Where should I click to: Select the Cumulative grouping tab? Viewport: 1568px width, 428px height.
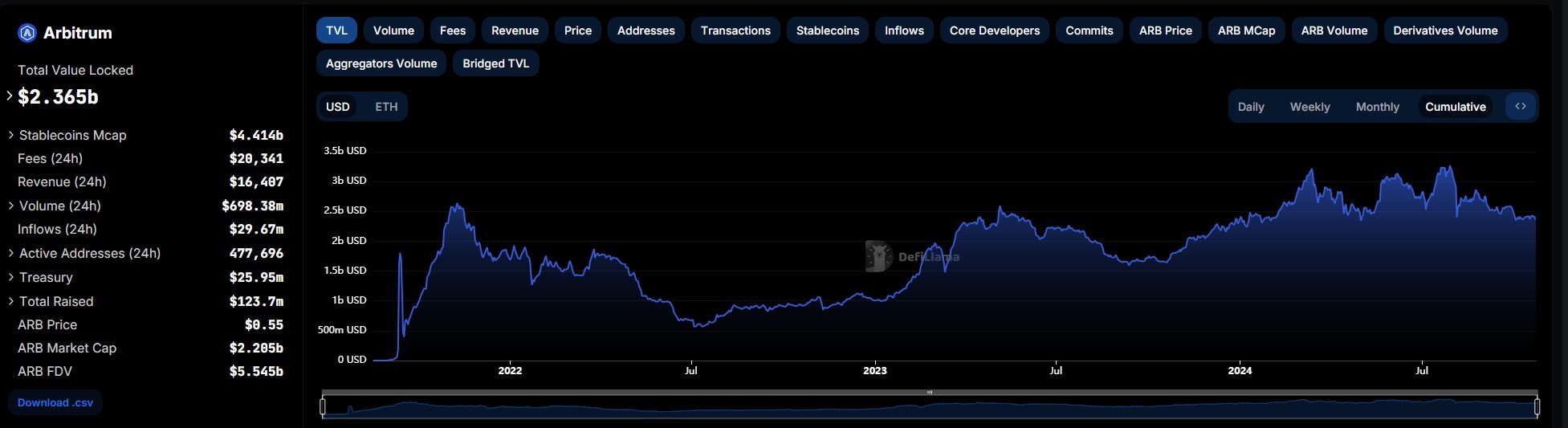click(x=1456, y=107)
